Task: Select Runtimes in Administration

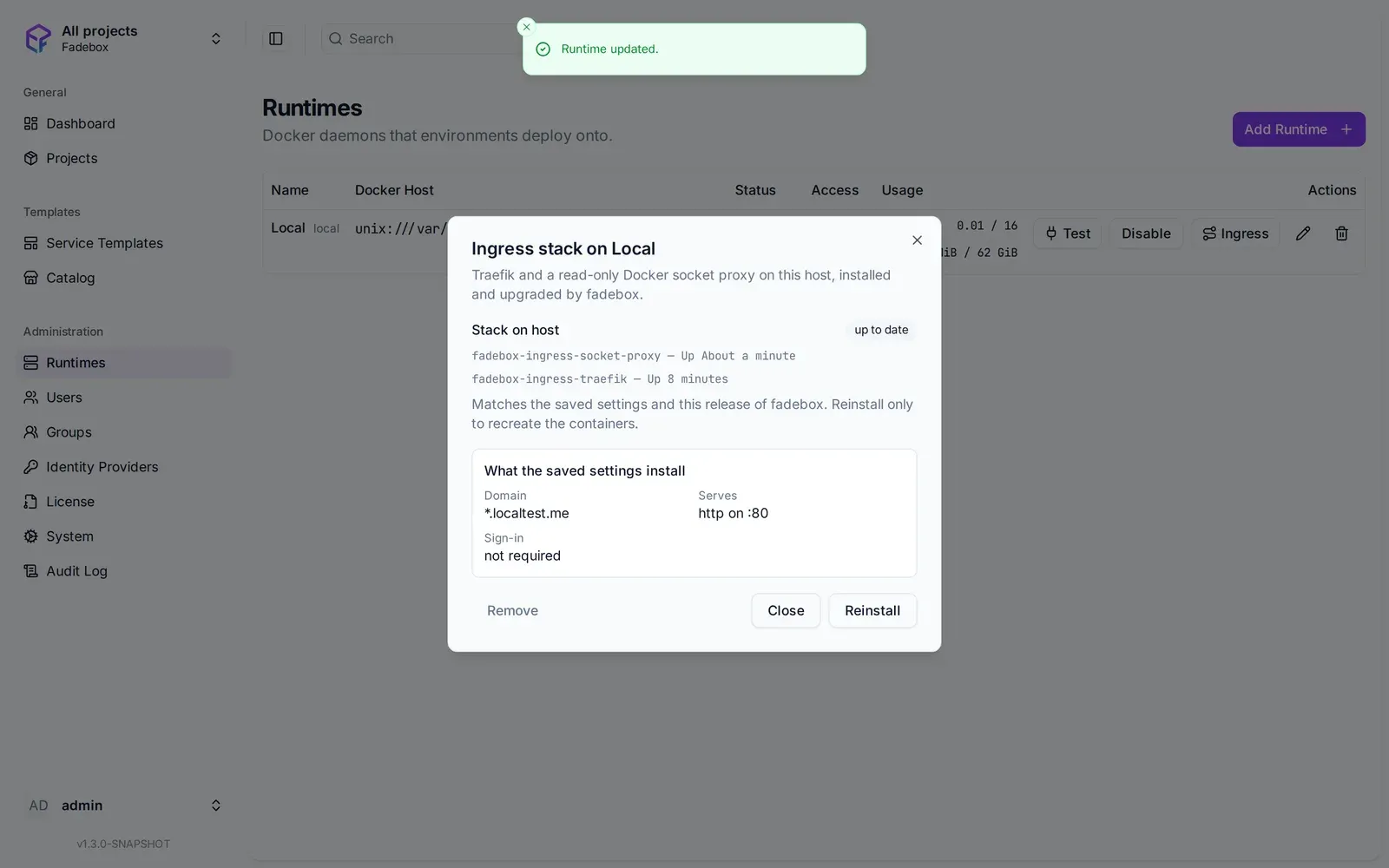Action: pos(124,363)
